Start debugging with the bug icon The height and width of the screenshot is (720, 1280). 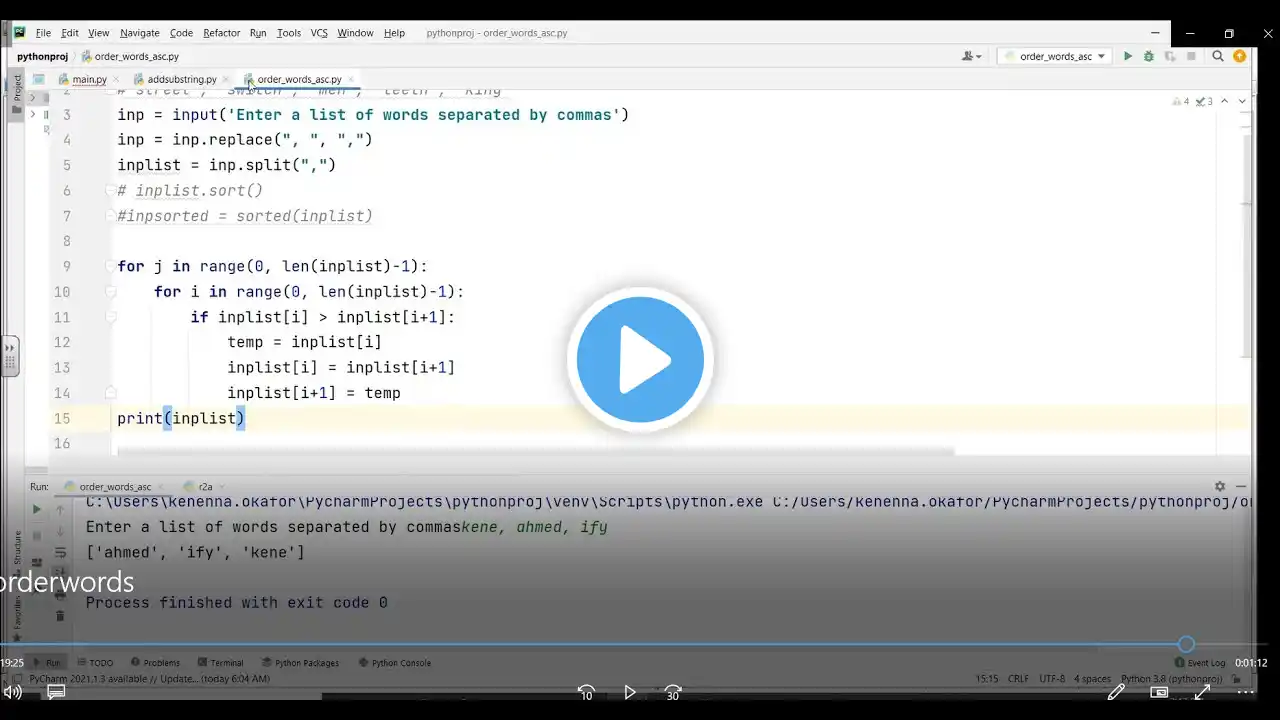click(x=1148, y=57)
